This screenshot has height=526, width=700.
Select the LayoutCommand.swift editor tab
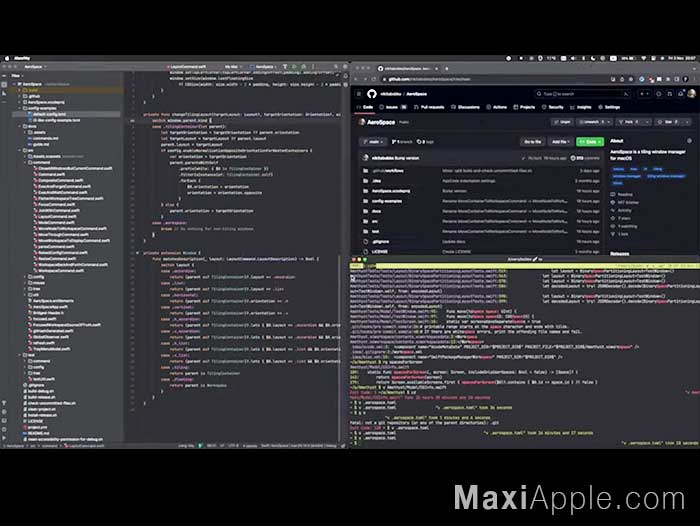tap(186, 67)
